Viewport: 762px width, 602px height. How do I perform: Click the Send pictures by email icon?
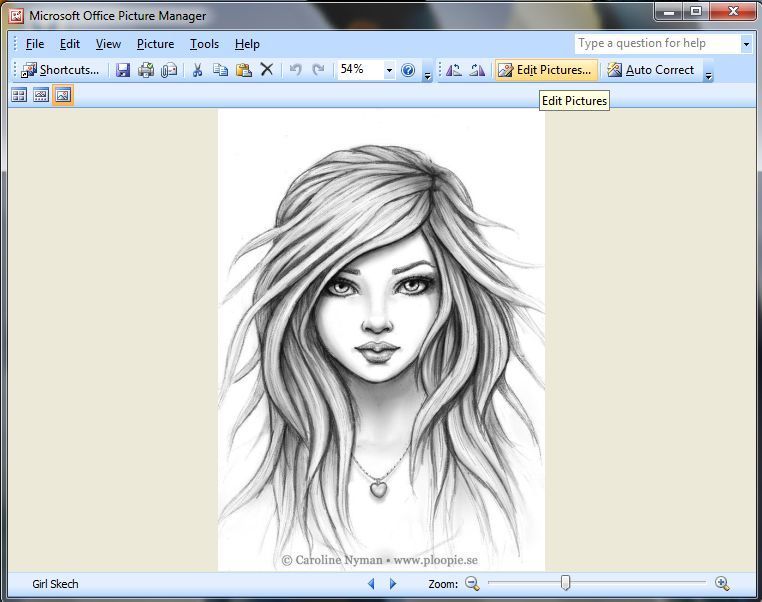point(169,70)
